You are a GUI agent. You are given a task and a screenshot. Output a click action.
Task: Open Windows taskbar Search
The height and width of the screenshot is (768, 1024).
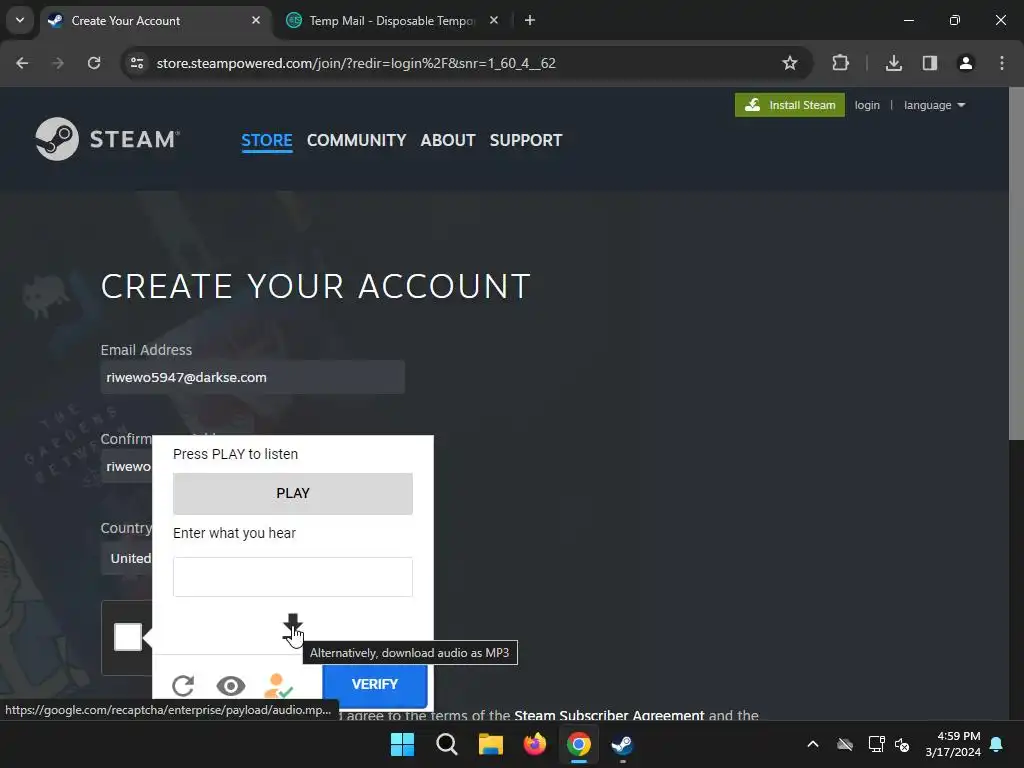click(447, 744)
